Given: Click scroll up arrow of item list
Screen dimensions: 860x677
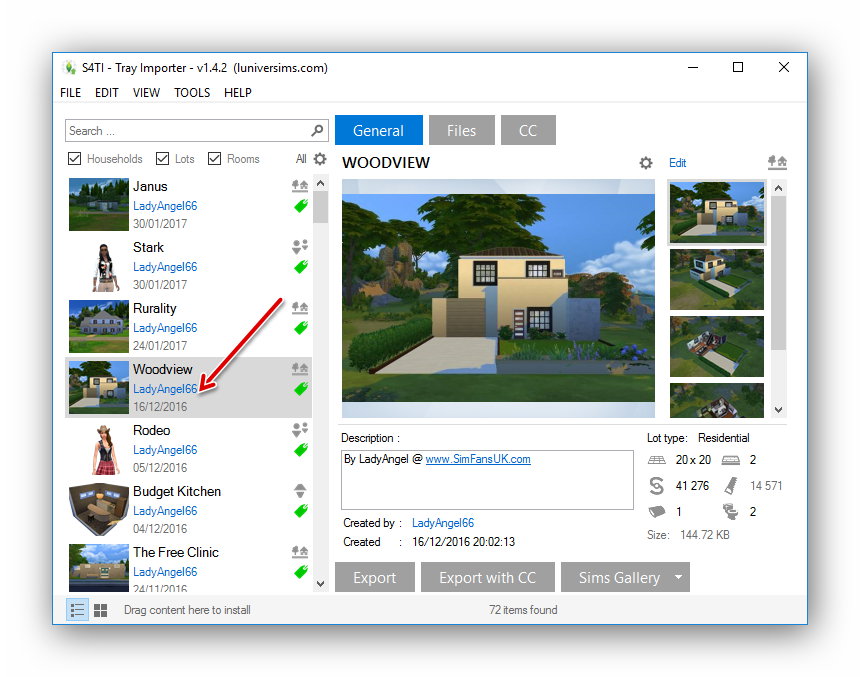Looking at the screenshot, I should pyautogui.click(x=321, y=183).
